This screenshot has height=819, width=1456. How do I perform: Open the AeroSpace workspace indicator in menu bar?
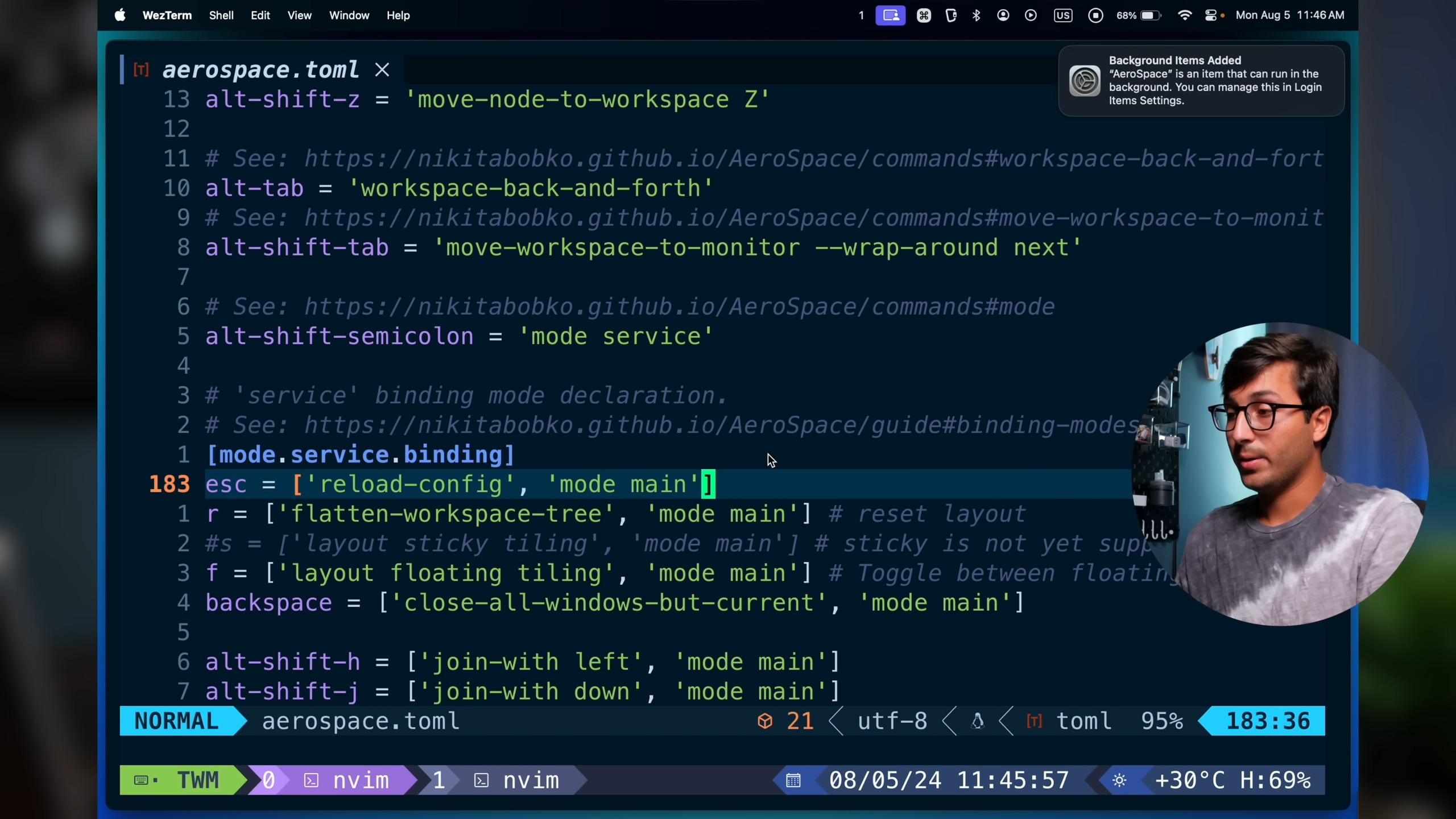(x=861, y=15)
